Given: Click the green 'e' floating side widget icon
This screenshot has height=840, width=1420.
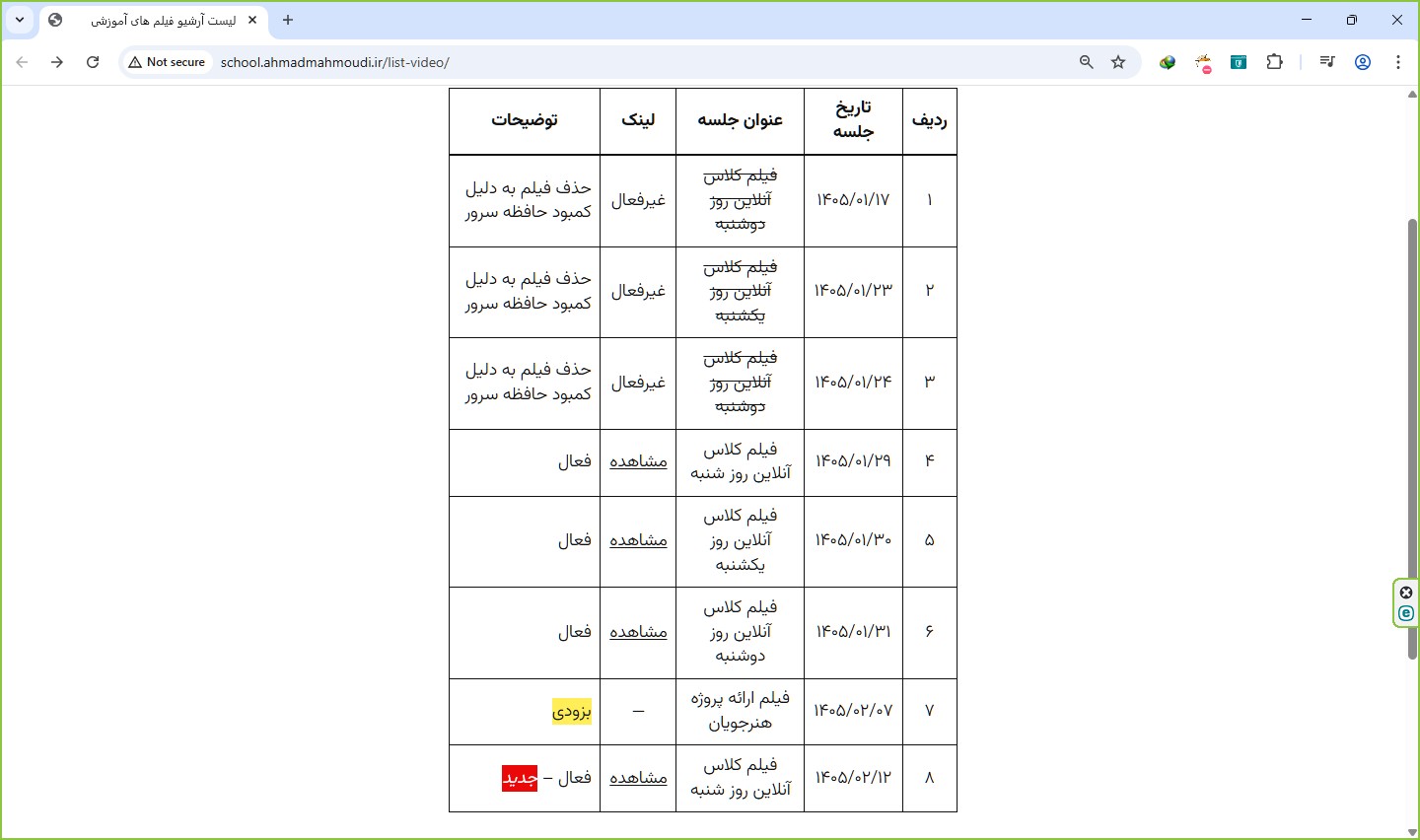Looking at the screenshot, I should click(1406, 613).
